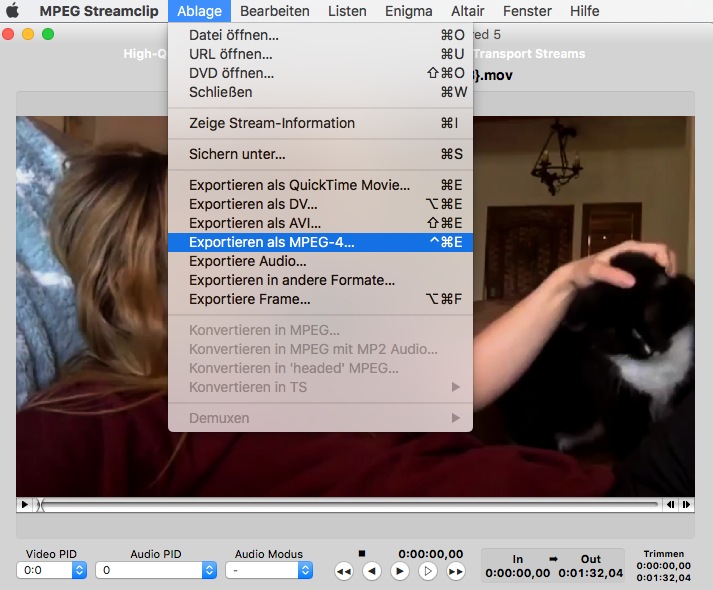
Task: Open the MPEG Streamclip application menu
Action: coord(99,10)
